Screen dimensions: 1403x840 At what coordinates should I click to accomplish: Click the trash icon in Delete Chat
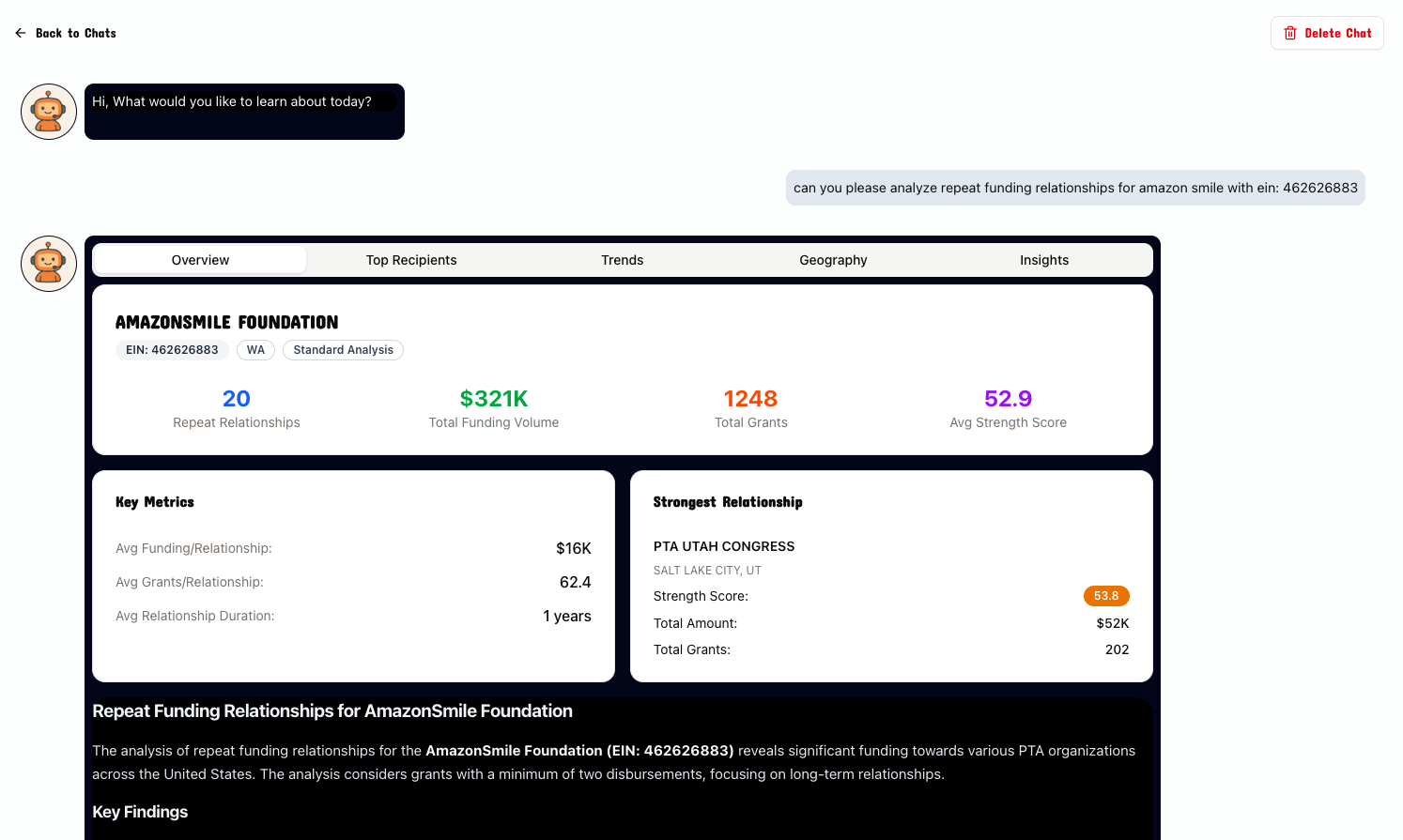tap(1290, 33)
